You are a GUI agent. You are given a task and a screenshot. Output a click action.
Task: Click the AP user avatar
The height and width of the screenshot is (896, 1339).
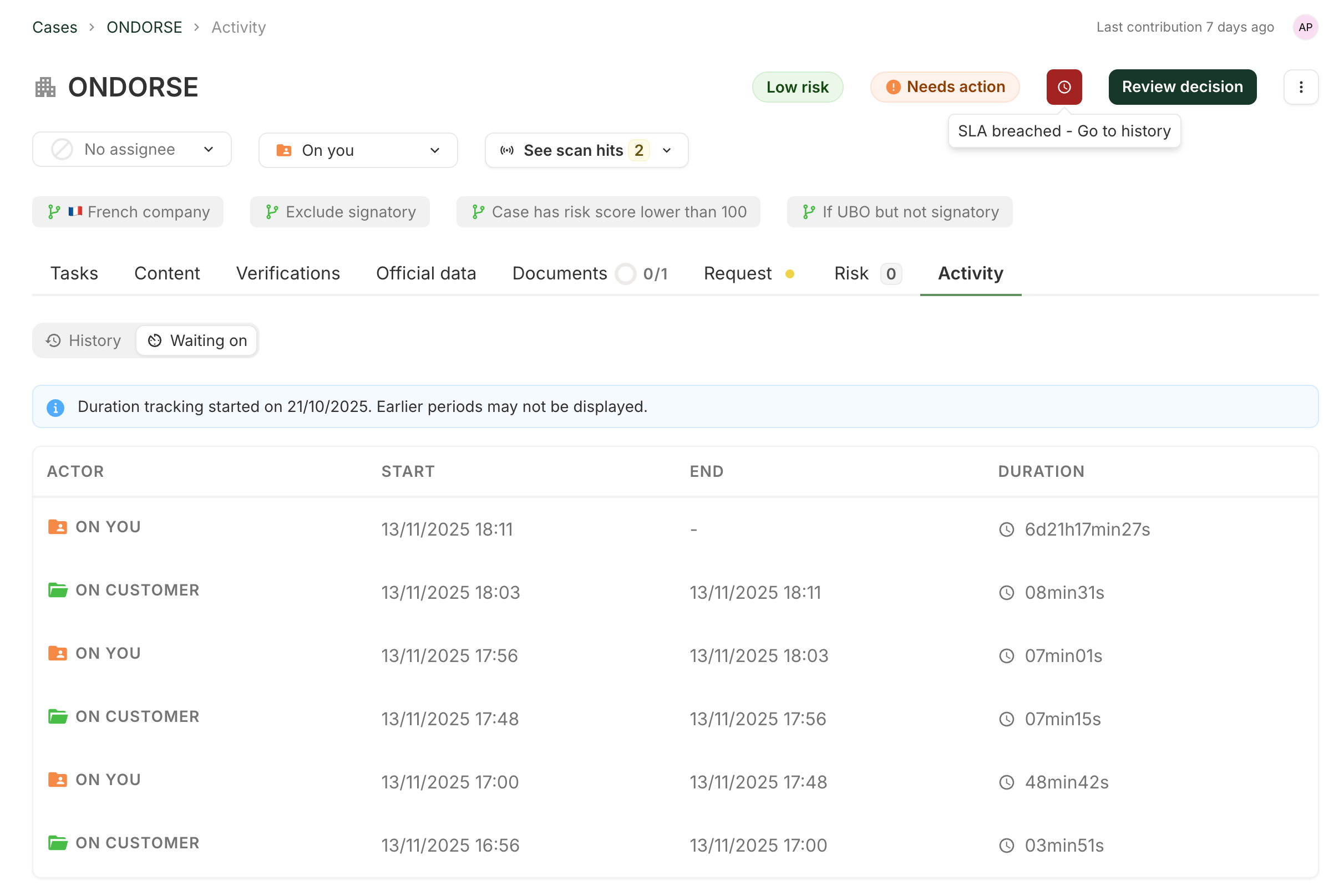coord(1305,27)
